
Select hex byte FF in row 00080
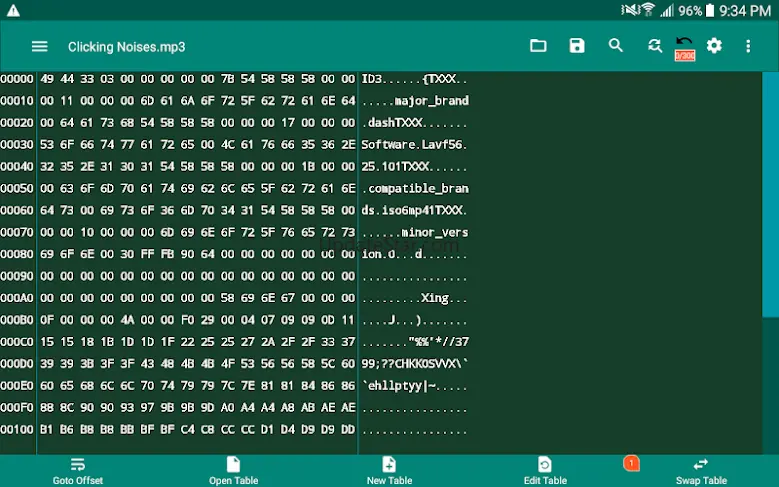(x=147, y=254)
